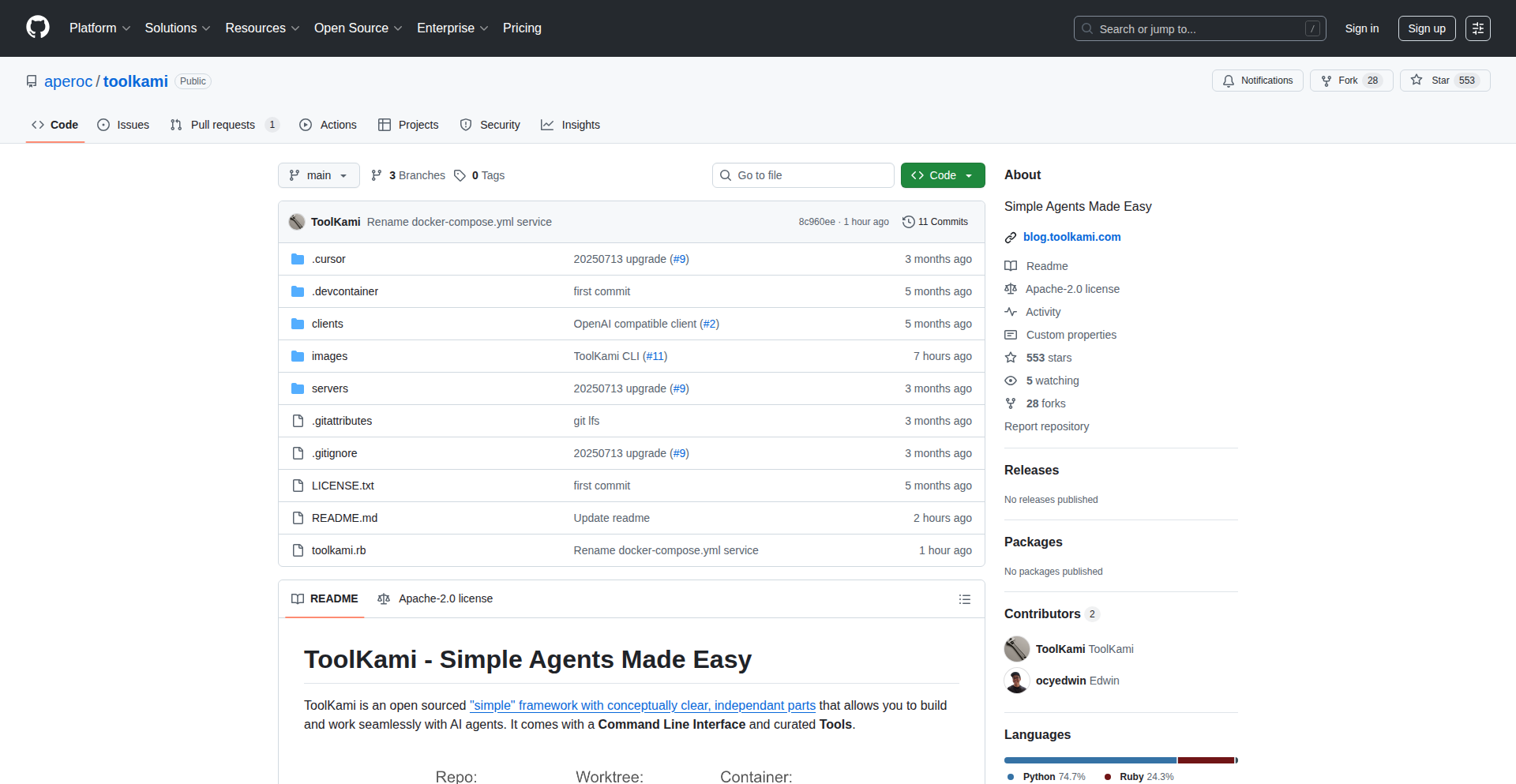Click the Python blue language bar segment

1090,760
